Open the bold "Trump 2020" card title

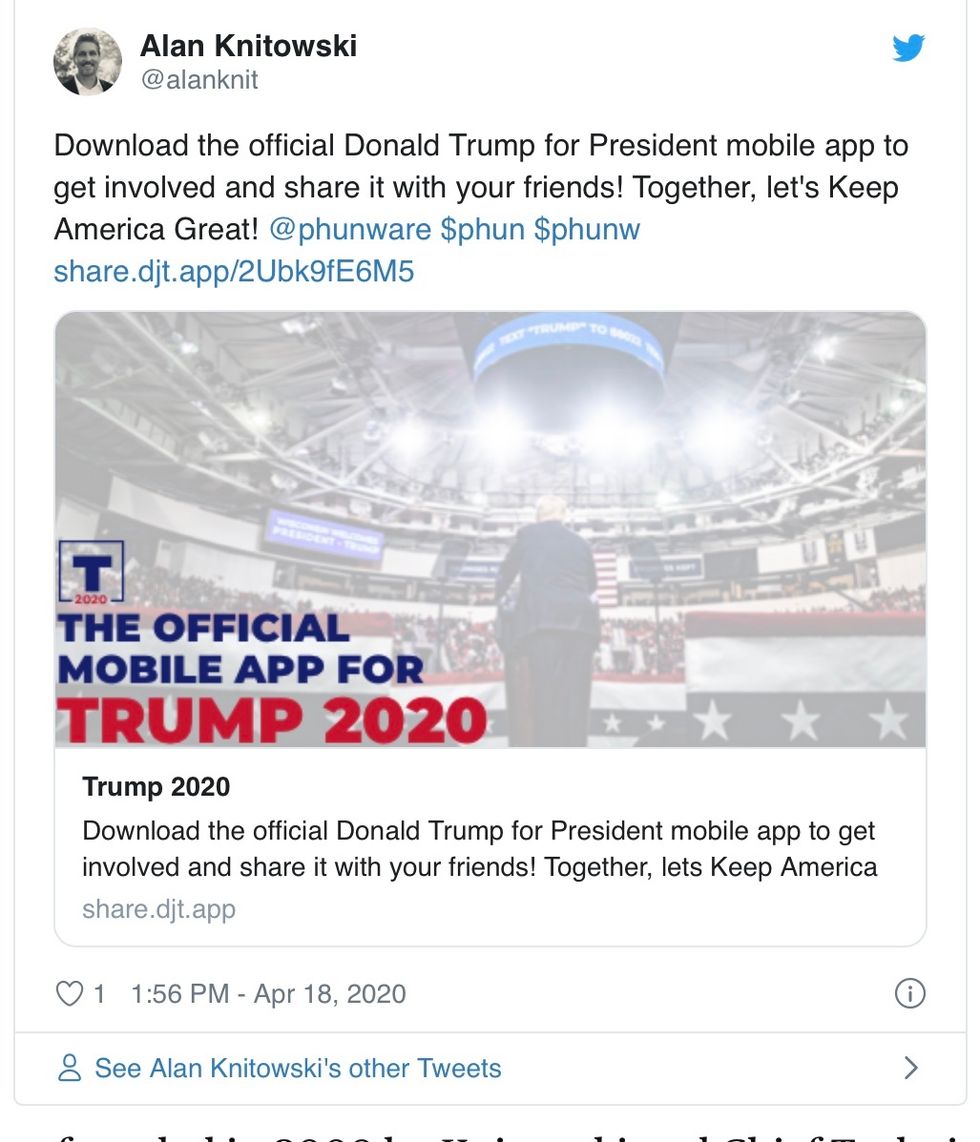(156, 787)
